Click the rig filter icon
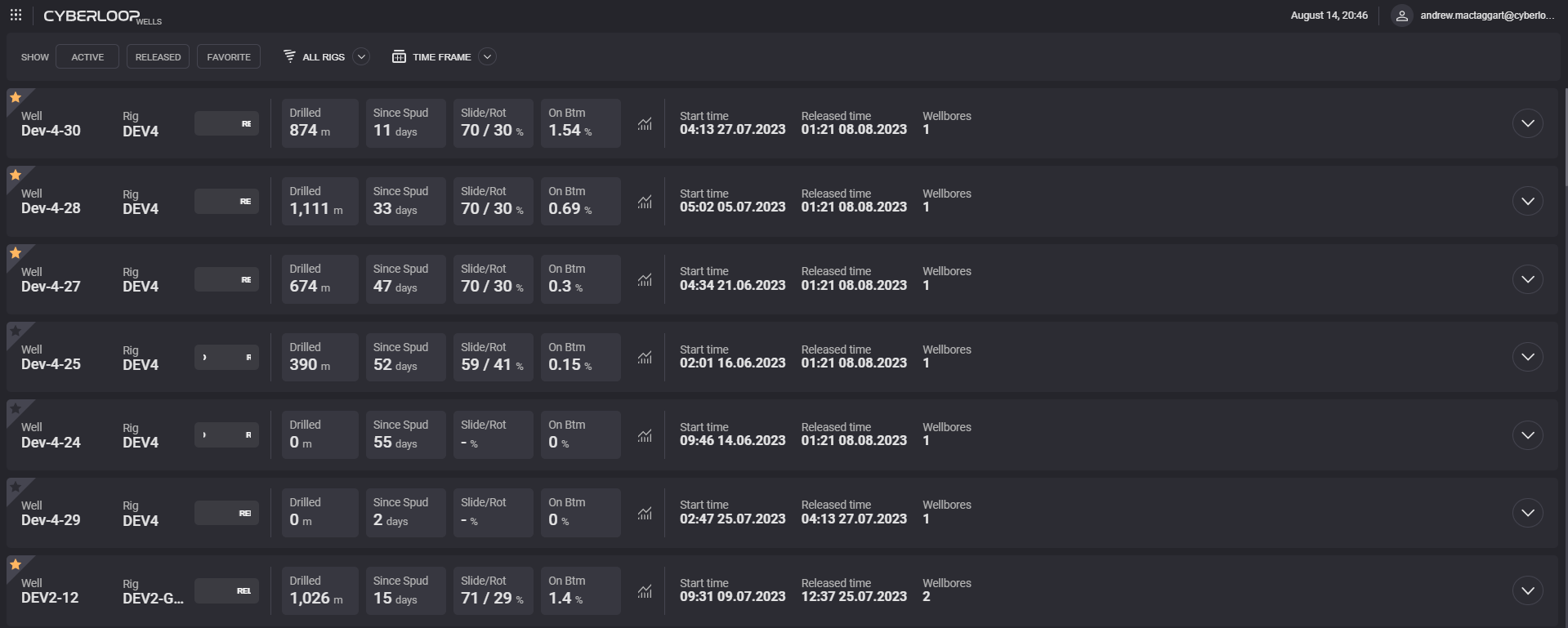1568x628 pixels. [289, 56]
